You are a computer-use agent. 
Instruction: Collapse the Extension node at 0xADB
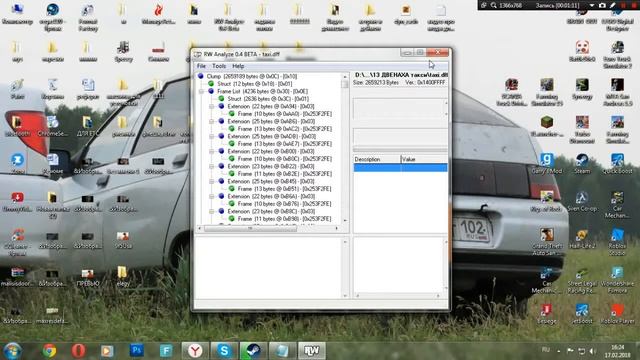[212, 136]
